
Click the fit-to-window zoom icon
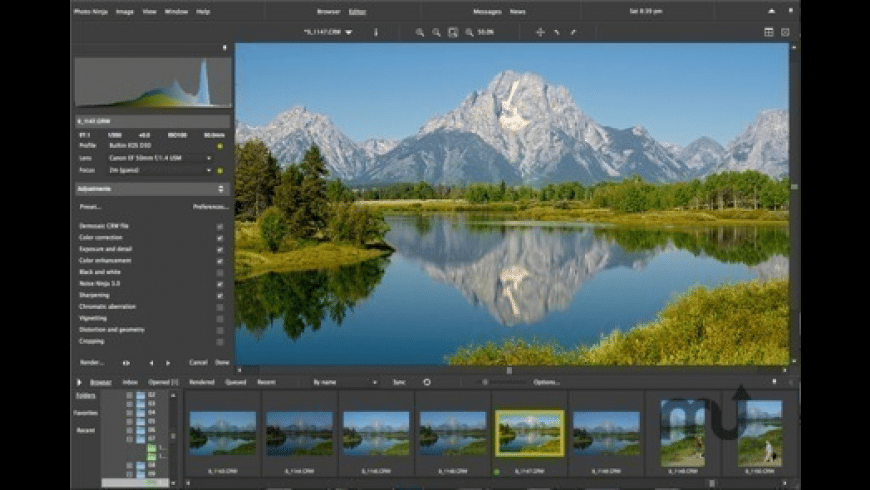(453, 32)
